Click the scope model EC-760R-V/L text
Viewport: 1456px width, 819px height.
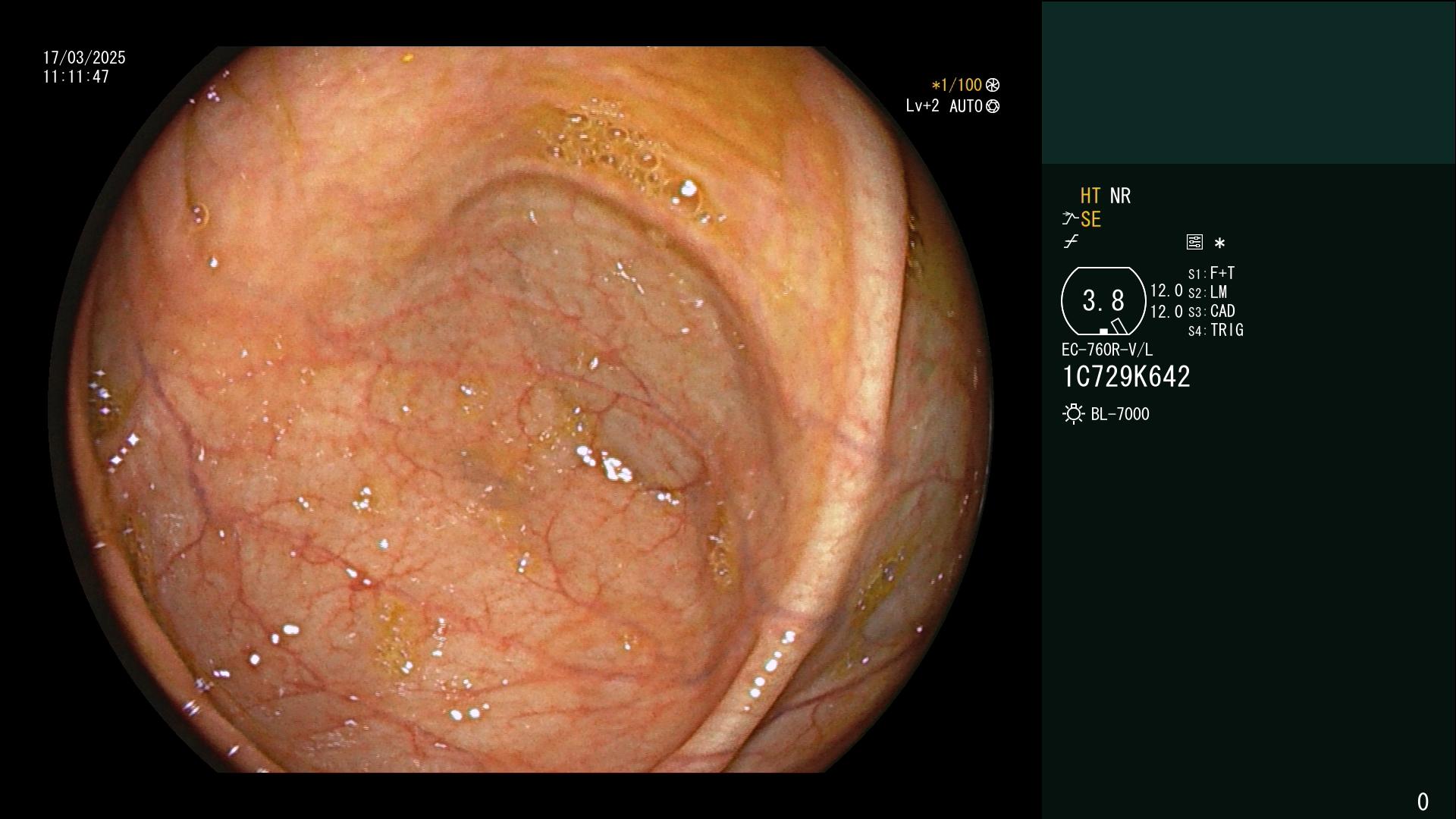click(x=1107, y=350)
